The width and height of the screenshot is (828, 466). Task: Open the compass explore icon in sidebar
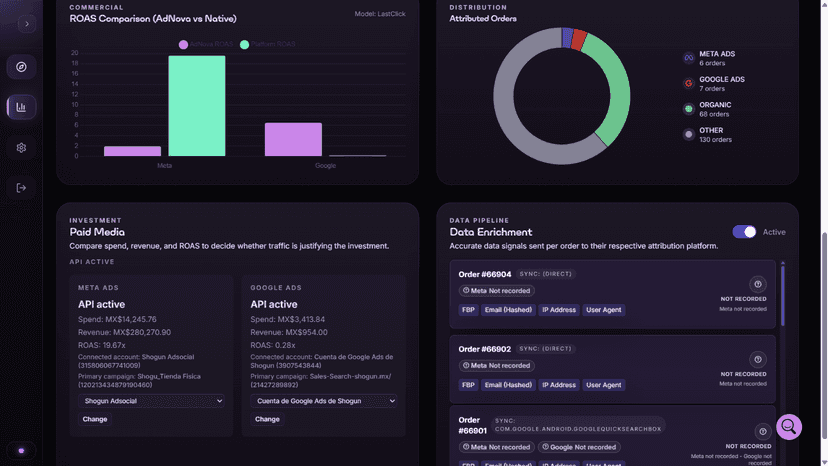pos(21,67)
